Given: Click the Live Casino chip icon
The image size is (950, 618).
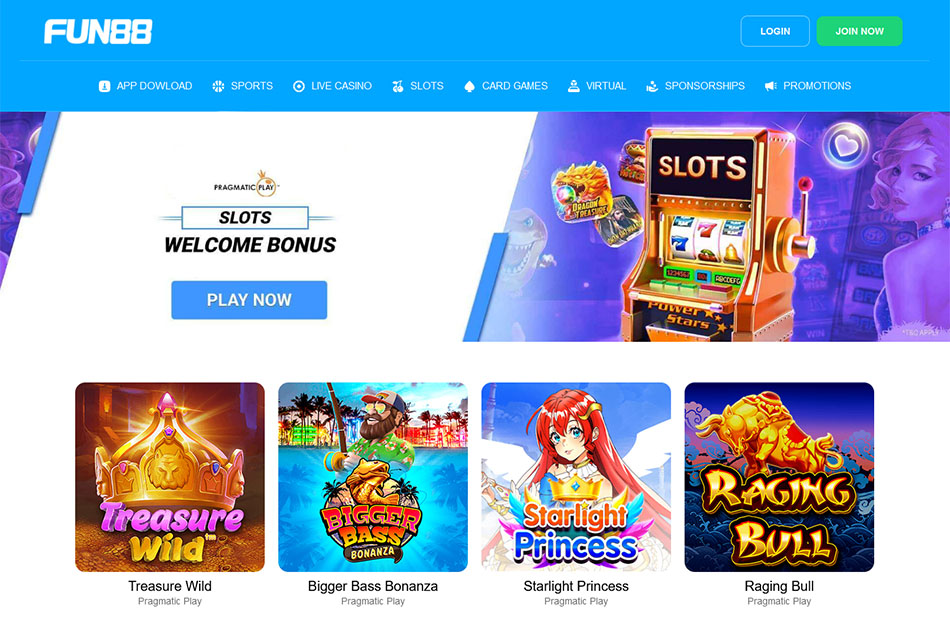Looking at the screenshot, I should (x=299, y=86).
